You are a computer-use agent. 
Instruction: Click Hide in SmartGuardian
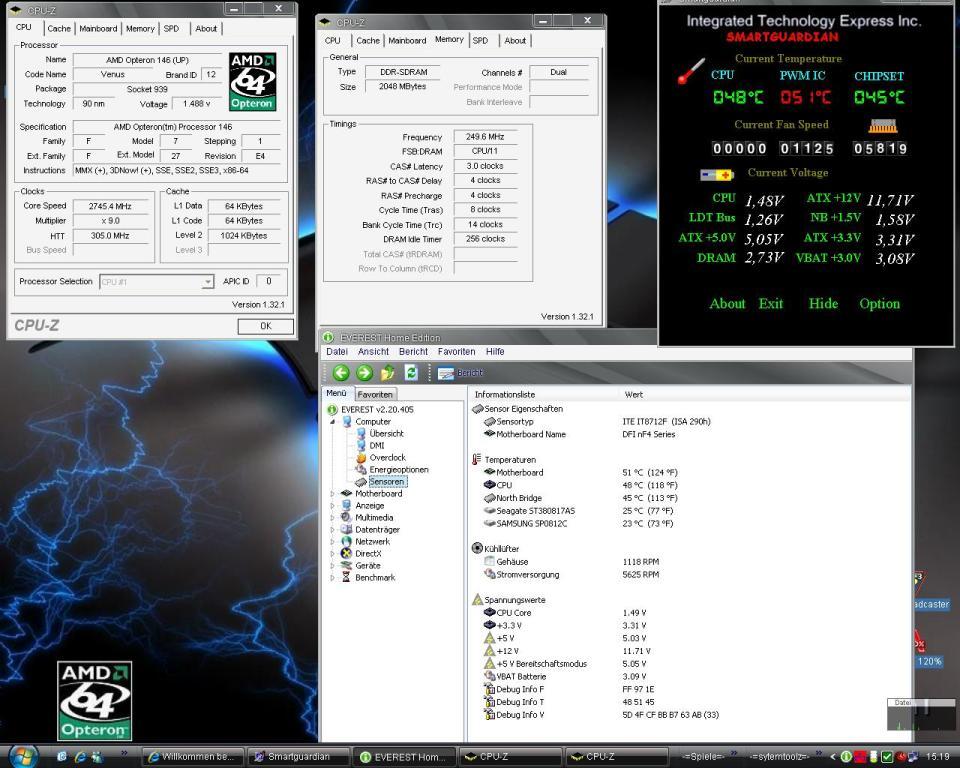823,303
